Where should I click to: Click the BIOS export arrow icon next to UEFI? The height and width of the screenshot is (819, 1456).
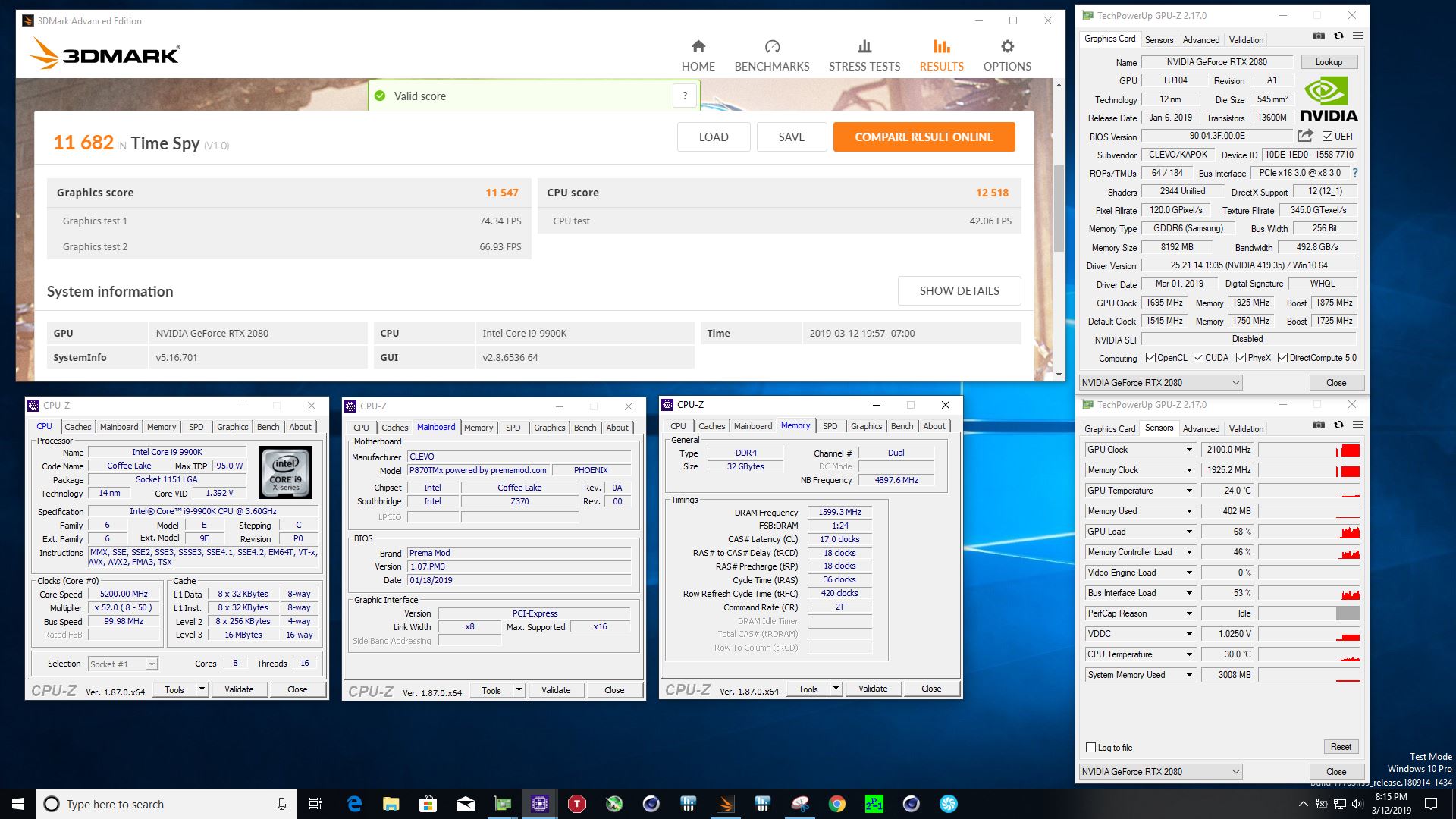pyautogui.click(x=1305, y=136)
